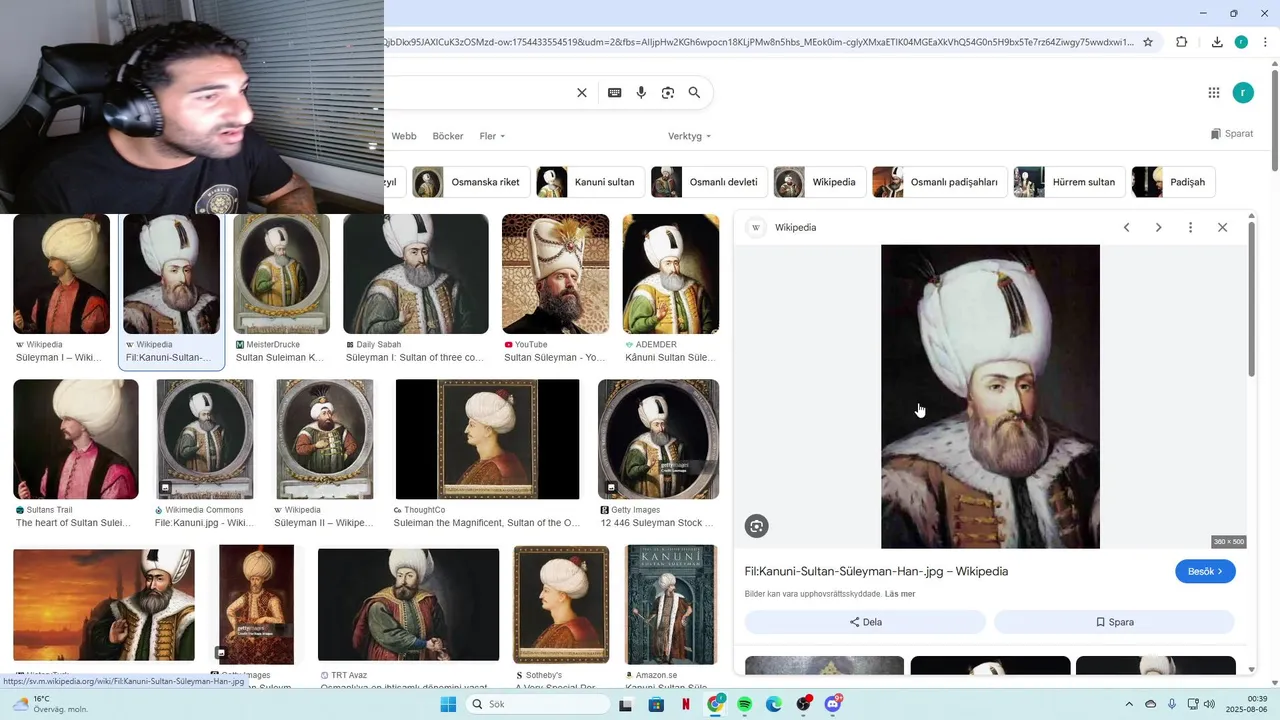Open Discord from the taskbar
The image size is (1280, 720).
833,704
